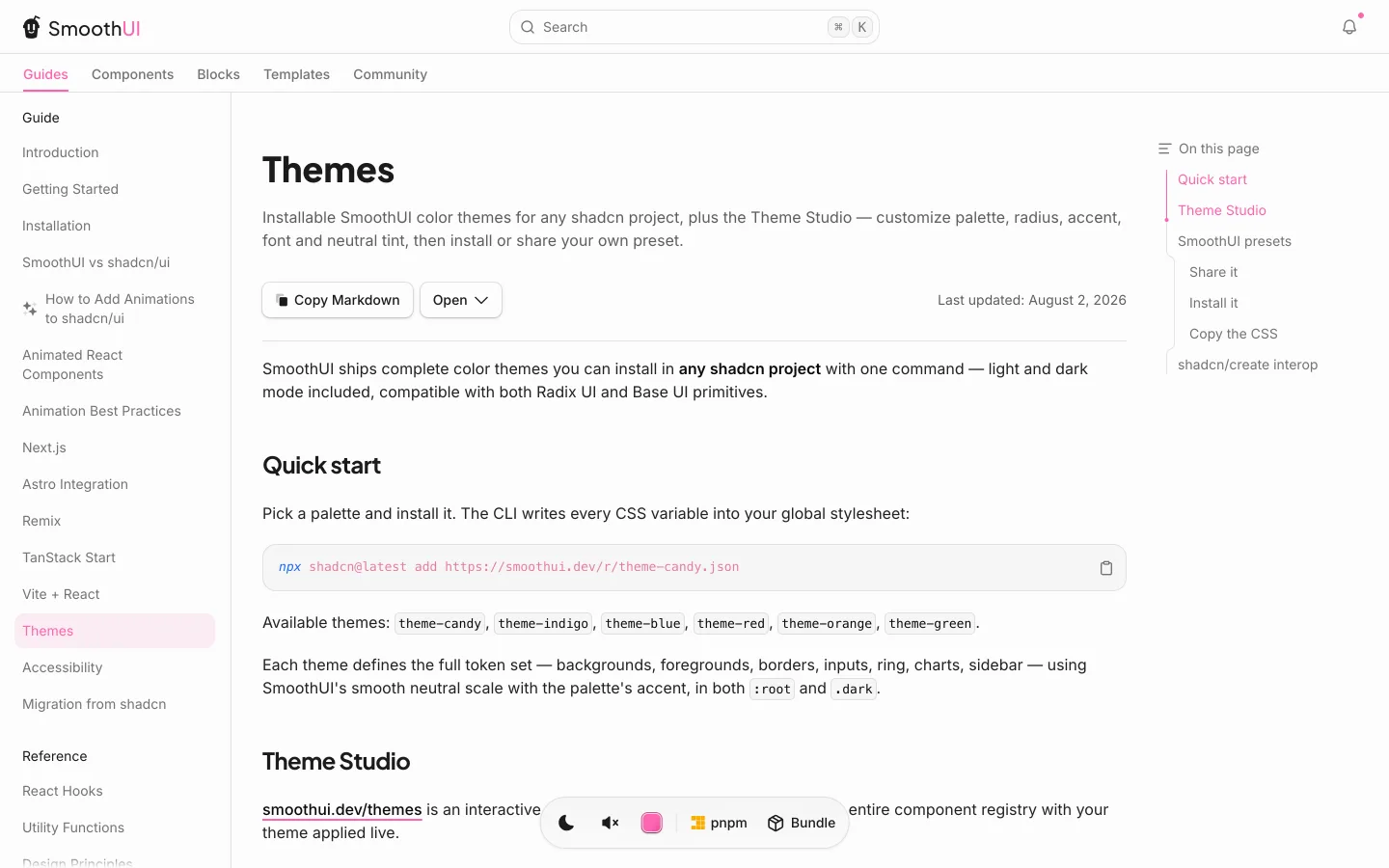Toggle the muted sound icon
Screen dimensions: 1389x868
[x=610, y=823]
